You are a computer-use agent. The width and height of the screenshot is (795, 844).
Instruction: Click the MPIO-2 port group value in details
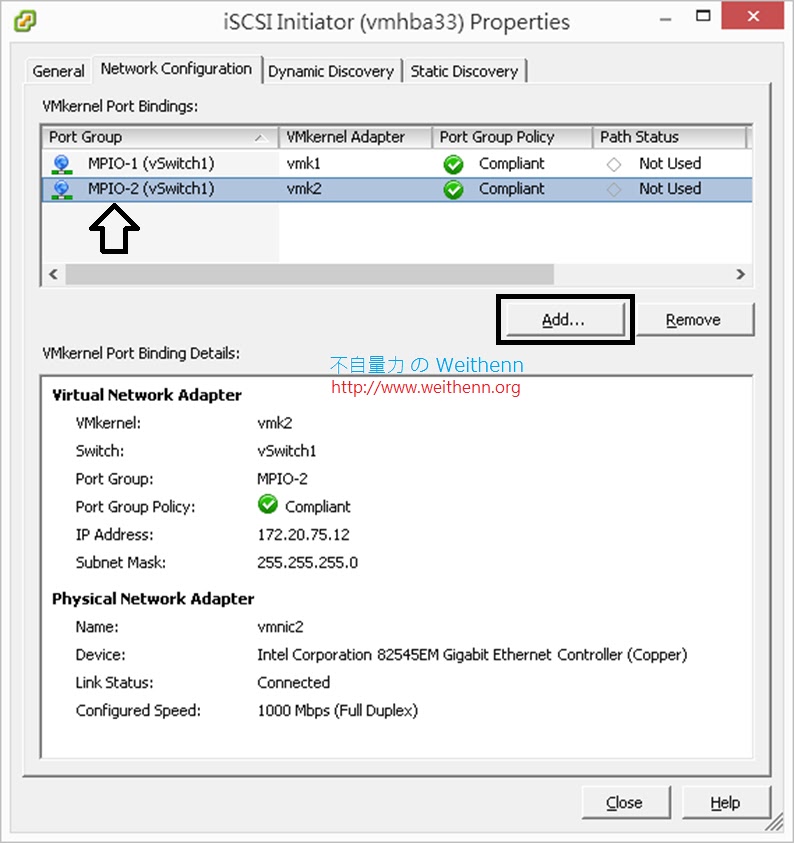click(282, 479)
